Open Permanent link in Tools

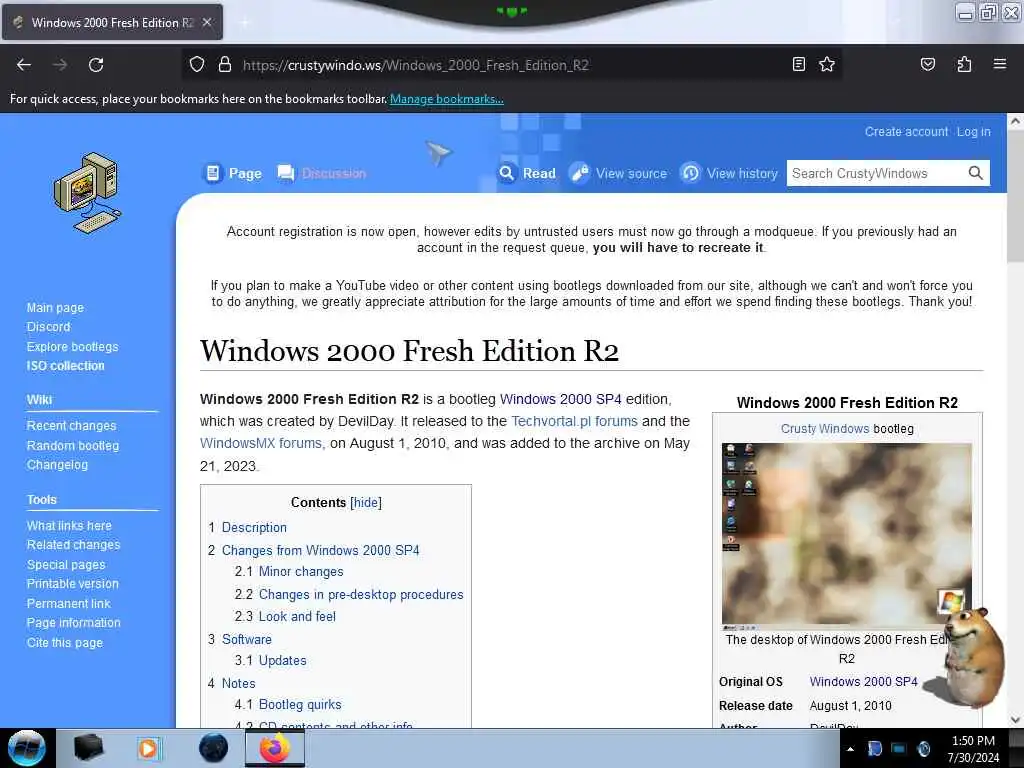(68, 603)
